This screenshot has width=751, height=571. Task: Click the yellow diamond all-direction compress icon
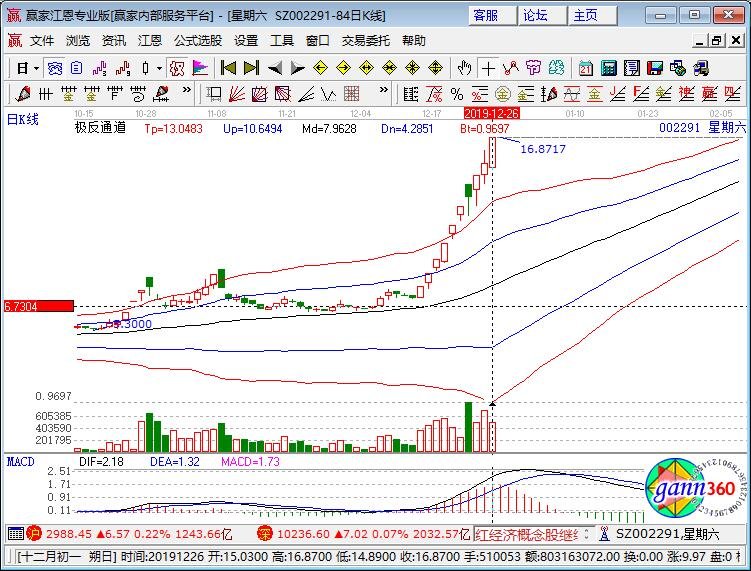pos(412,68)
